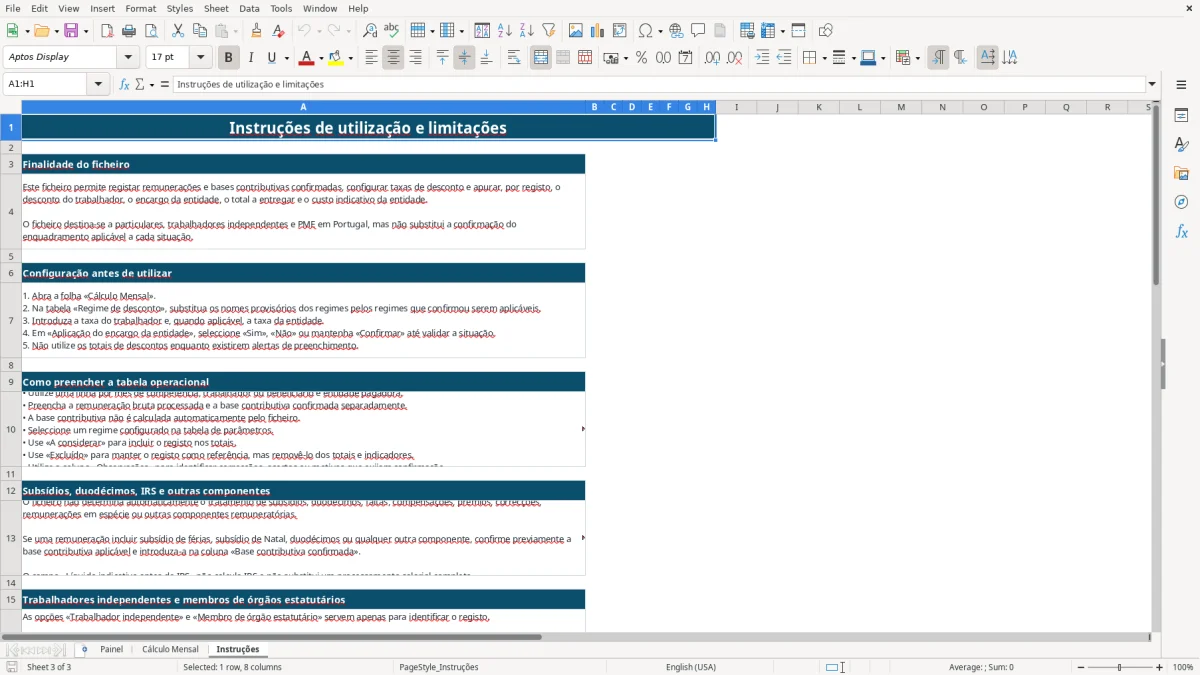Screen dimensions: 1200x675
Task: Click the 100% zoom level
Action: (1183, 667)
